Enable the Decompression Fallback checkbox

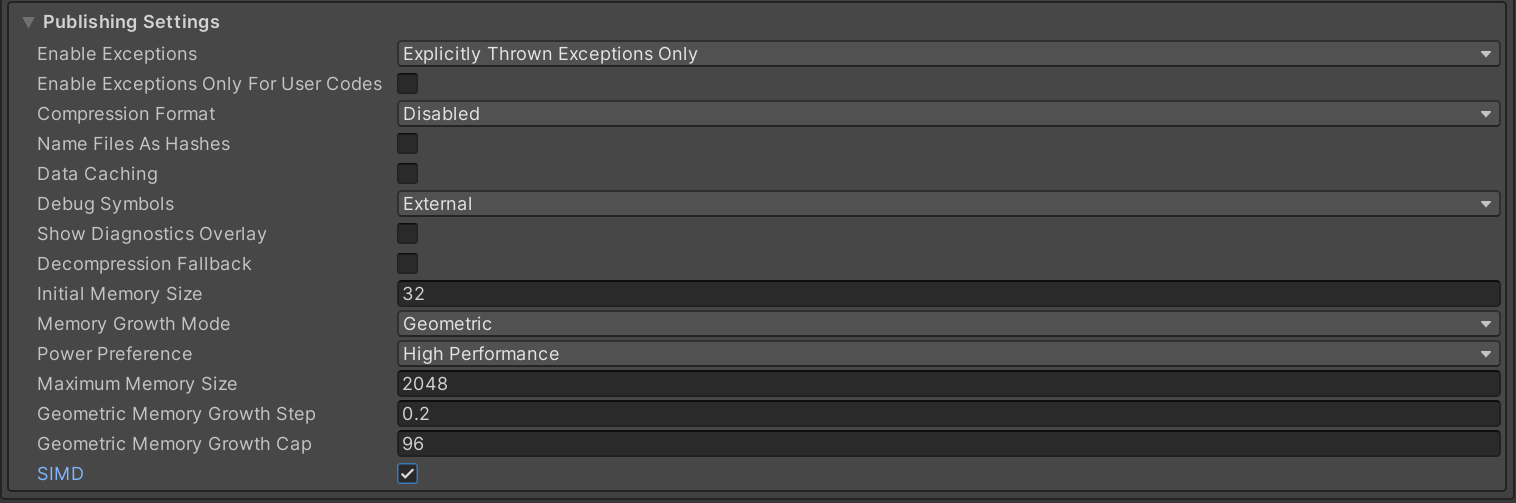pos(408,264)
